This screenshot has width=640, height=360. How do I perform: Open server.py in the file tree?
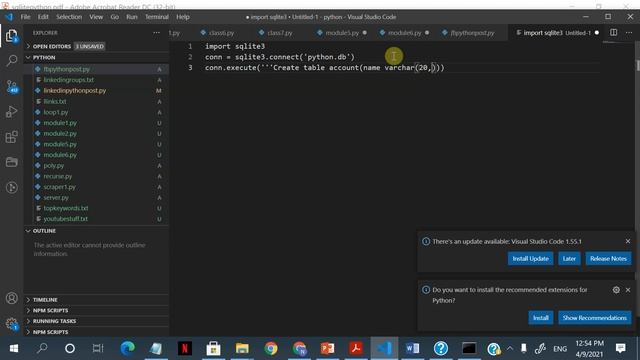96,198
